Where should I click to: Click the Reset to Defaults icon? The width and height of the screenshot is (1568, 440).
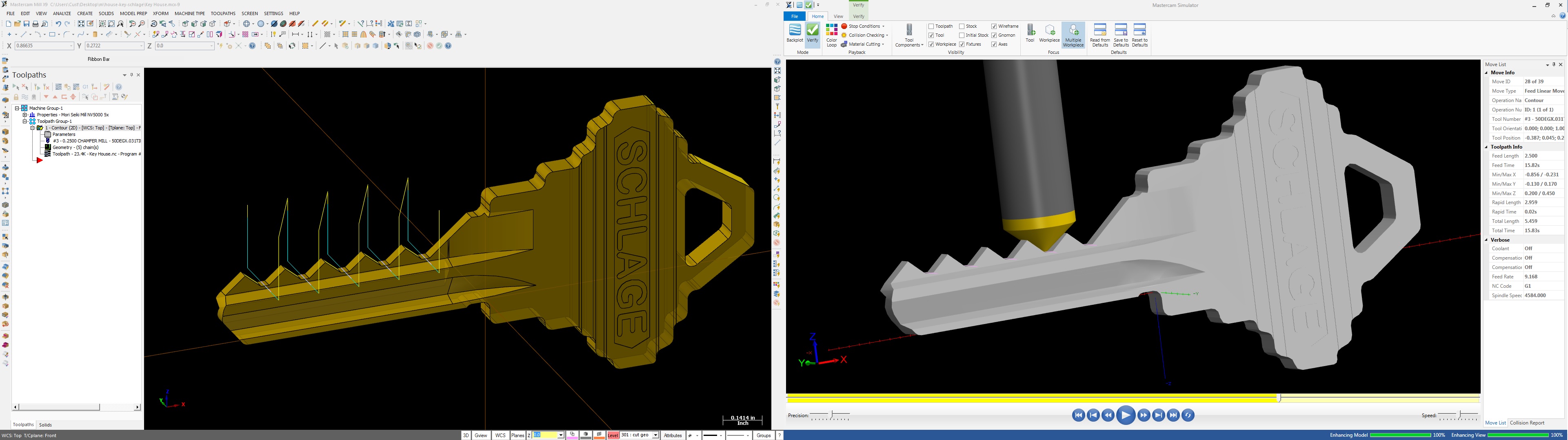1140,35
